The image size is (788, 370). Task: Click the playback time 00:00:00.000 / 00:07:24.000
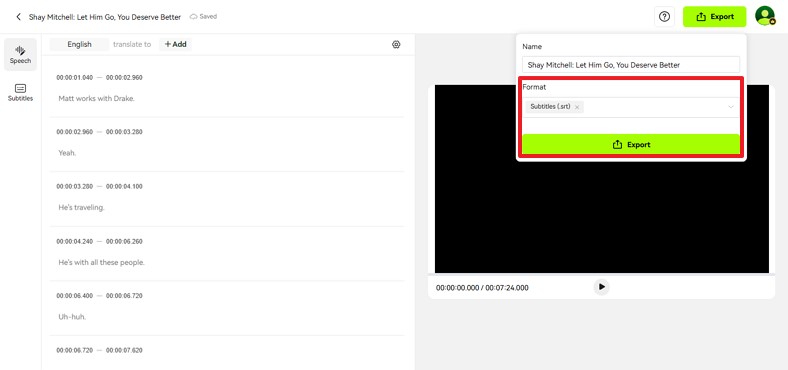tap(482, 288)
